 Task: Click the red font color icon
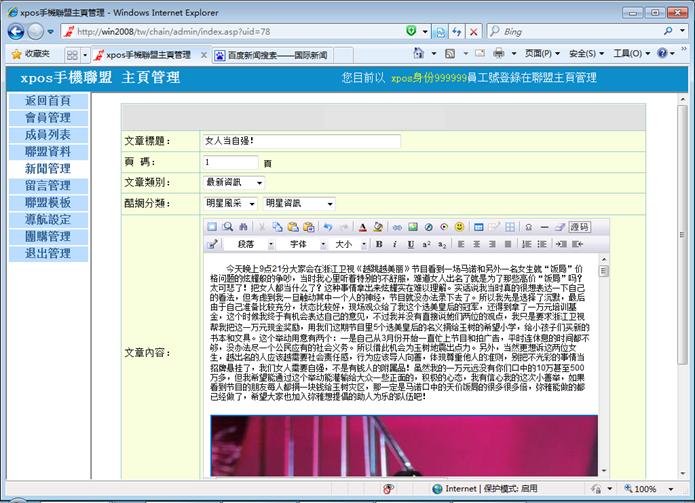(363, 227)
